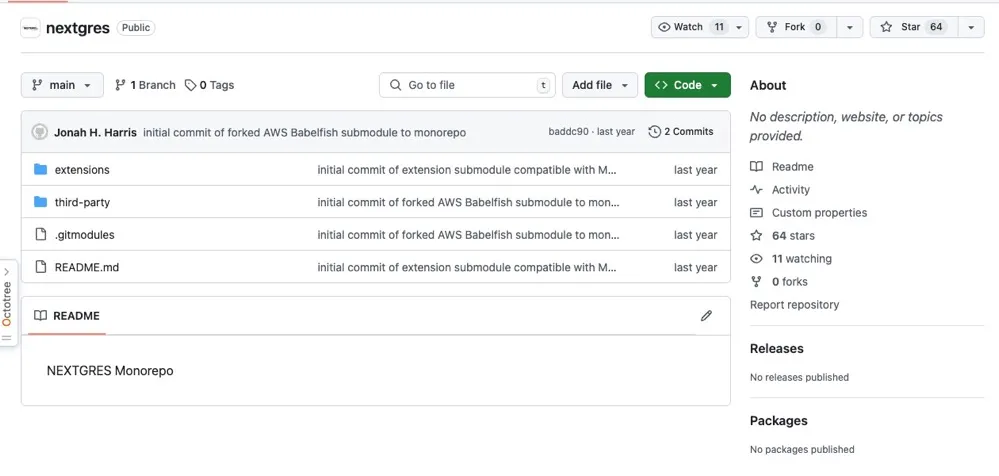Expand the main branch dropdown
Image resolution: width=999 pixels, height=476 pixels.
[x=62, y=85]
